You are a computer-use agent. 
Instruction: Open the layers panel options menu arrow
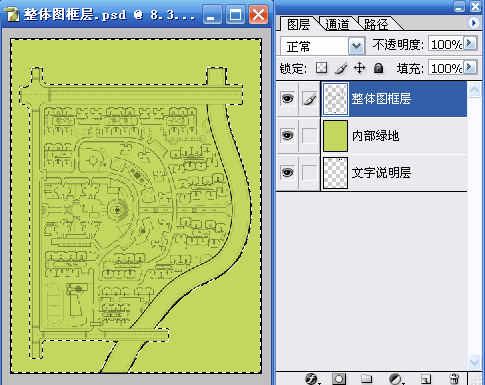click(473, 23)
